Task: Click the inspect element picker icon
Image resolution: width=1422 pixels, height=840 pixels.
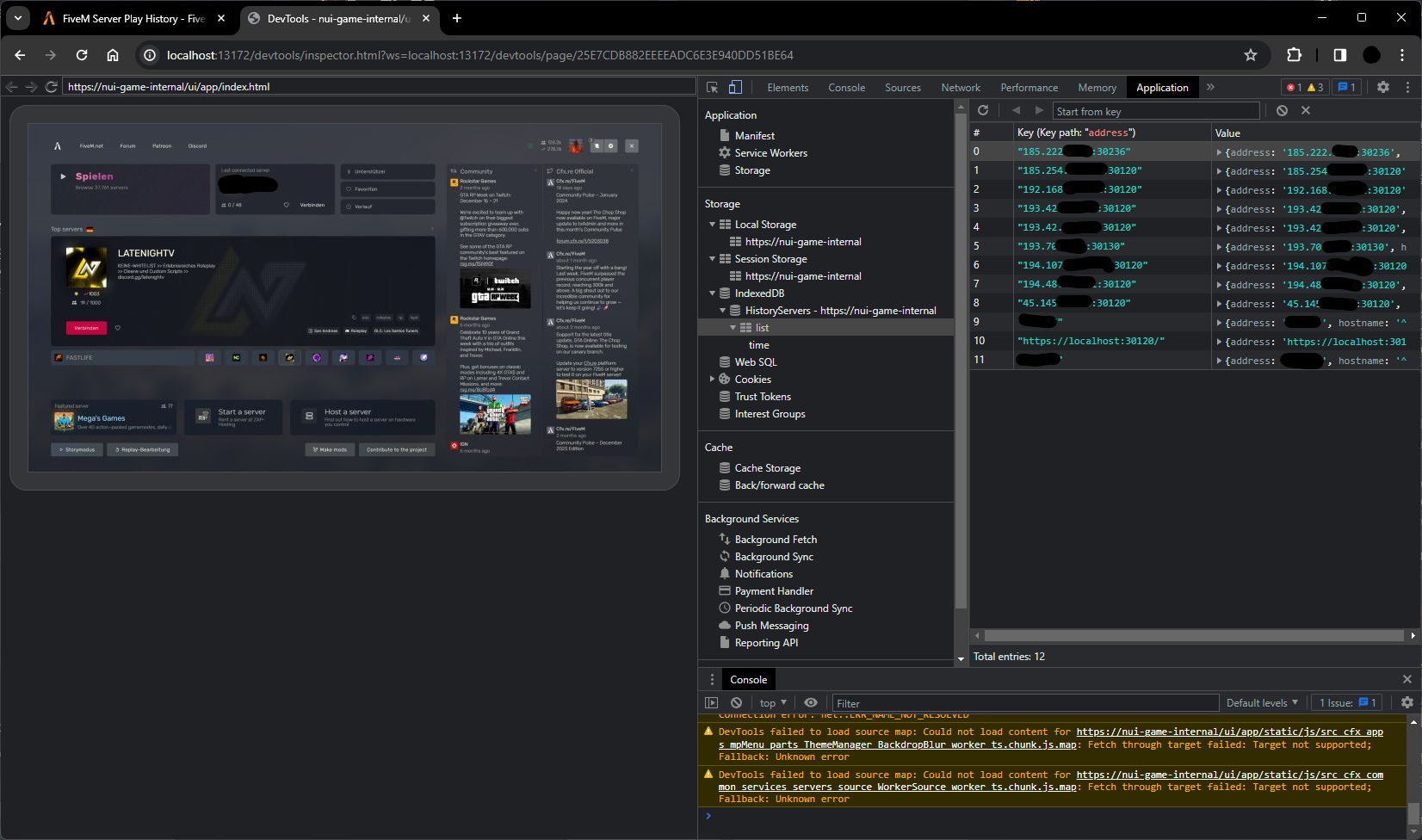Action: pyautogui.click(x=712, y=87)
